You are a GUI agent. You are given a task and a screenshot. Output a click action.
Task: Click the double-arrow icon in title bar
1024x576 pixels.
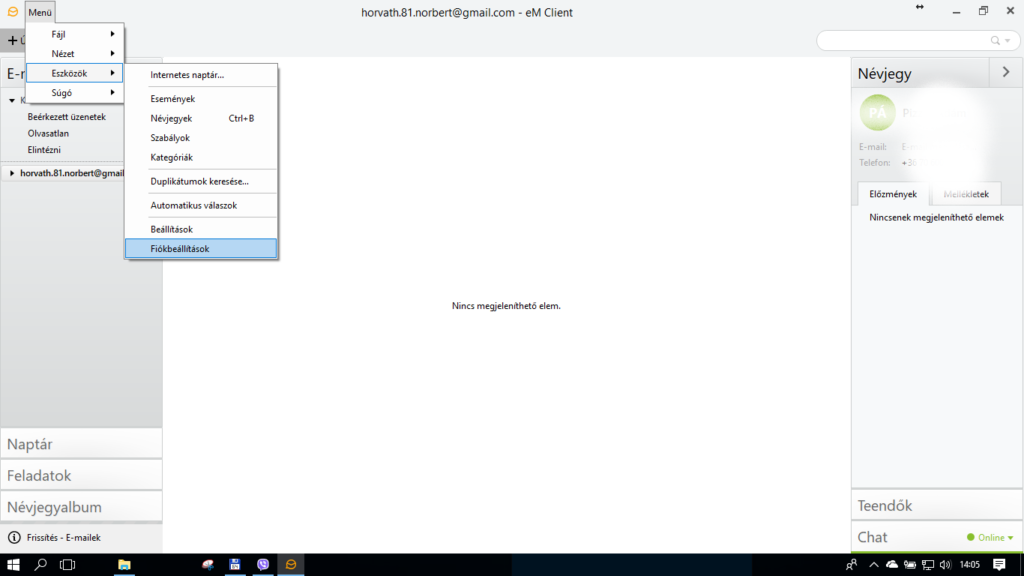920,7
